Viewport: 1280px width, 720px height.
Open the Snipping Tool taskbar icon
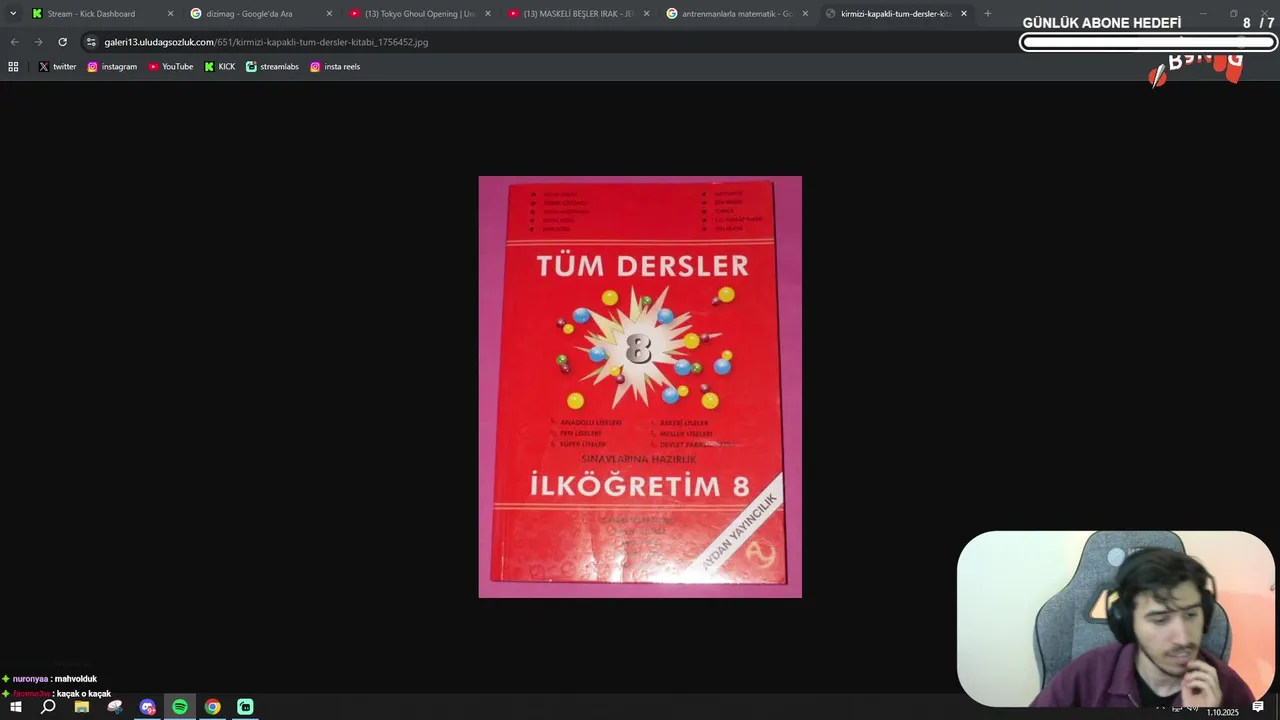pyautogui.click(x=115, y=707)
